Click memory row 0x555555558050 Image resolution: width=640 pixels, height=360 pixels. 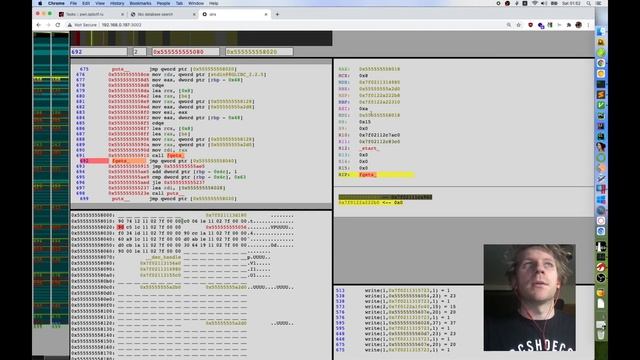[x=182, y=245]
